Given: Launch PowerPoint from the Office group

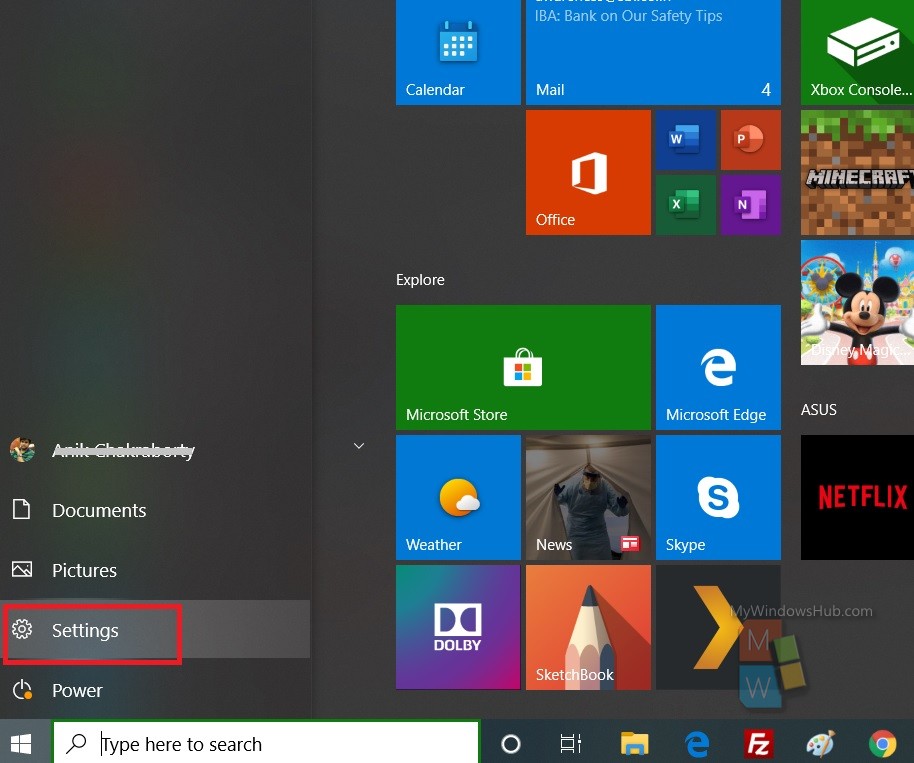Looking at the screenshot, I should click(x=751, y=140).
